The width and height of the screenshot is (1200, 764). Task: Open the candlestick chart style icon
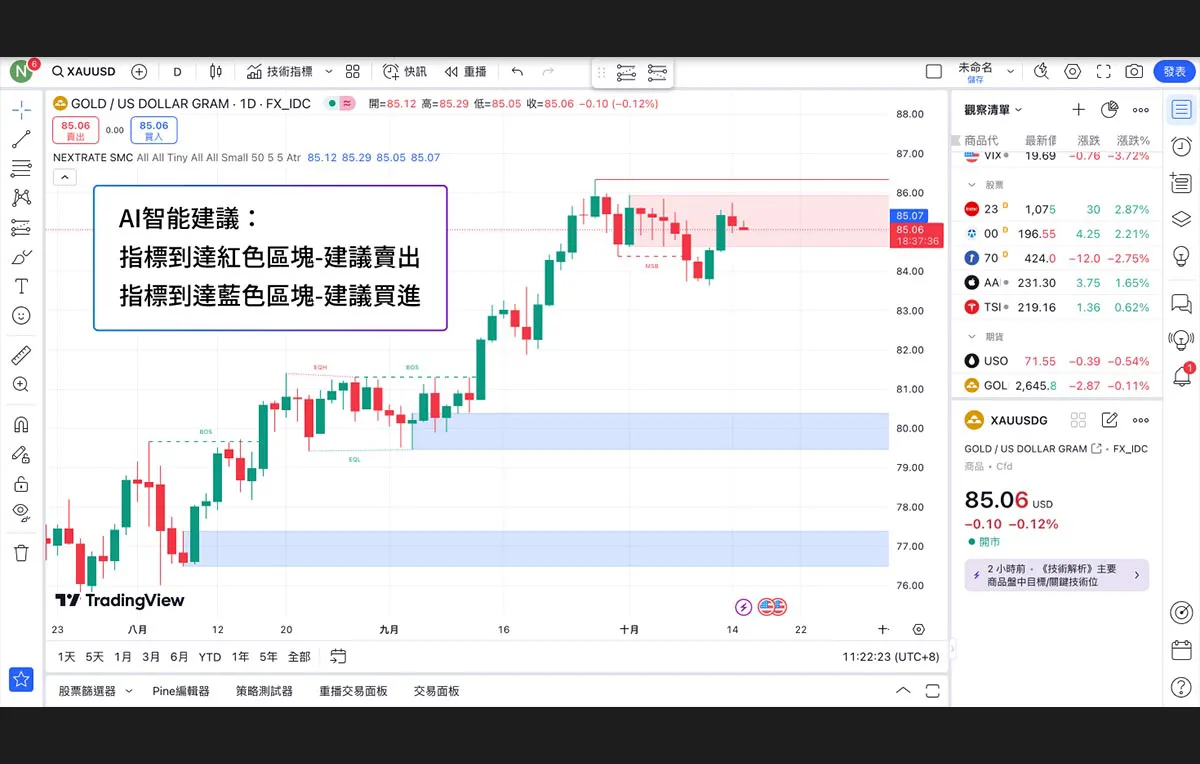click(216, 72)
